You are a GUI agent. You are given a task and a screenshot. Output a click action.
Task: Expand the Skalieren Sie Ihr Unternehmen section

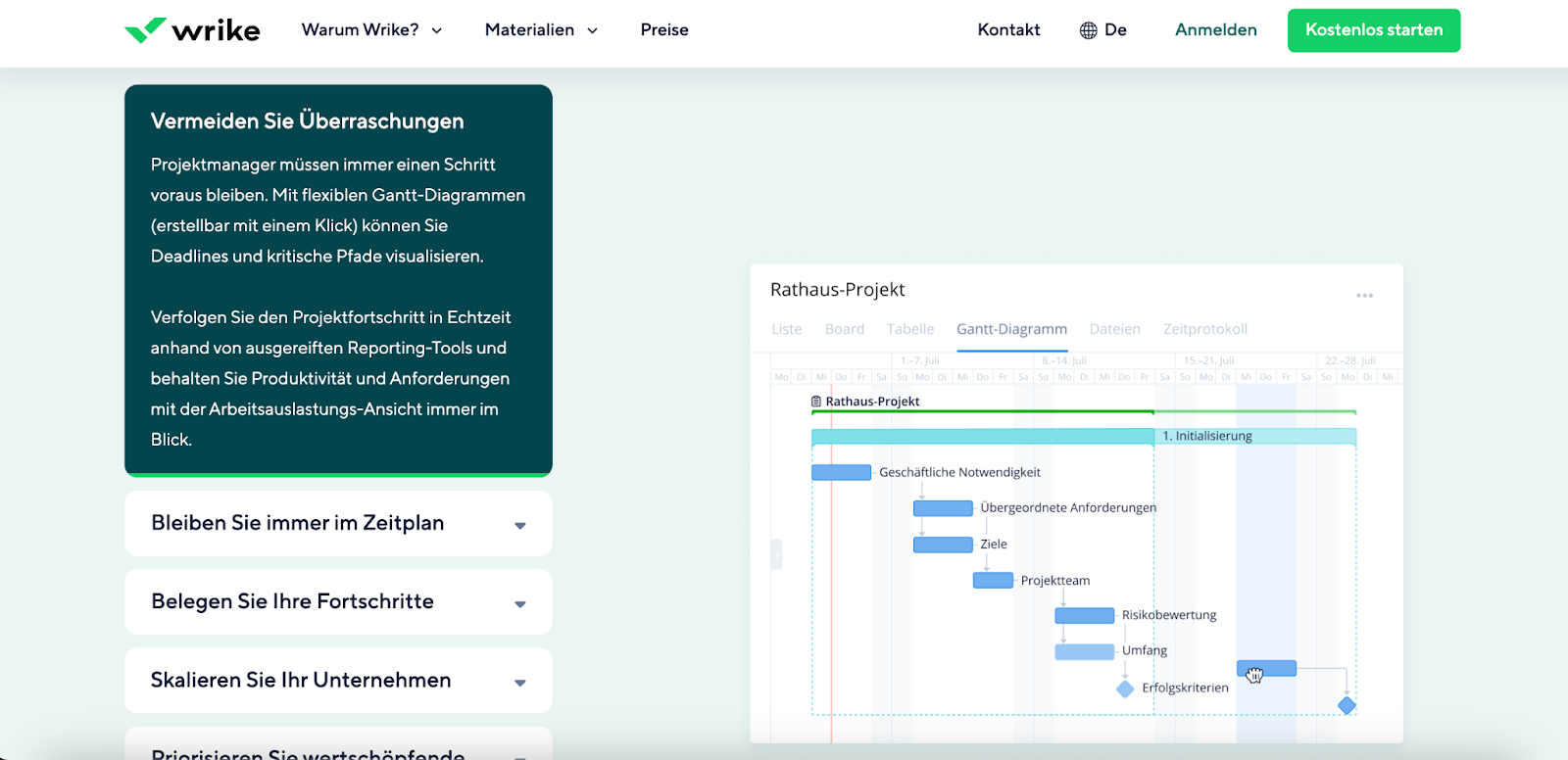tap(338, 681)
